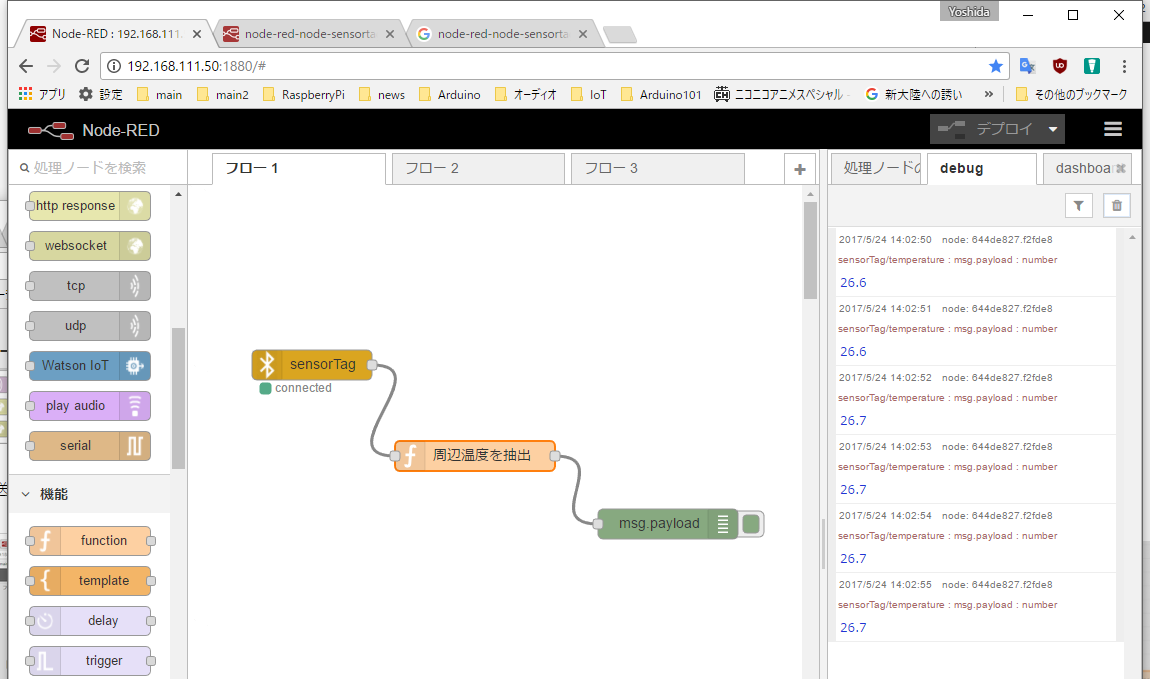Click the browser reload button
Screen dimensions: 1150x679
[81, 66]
